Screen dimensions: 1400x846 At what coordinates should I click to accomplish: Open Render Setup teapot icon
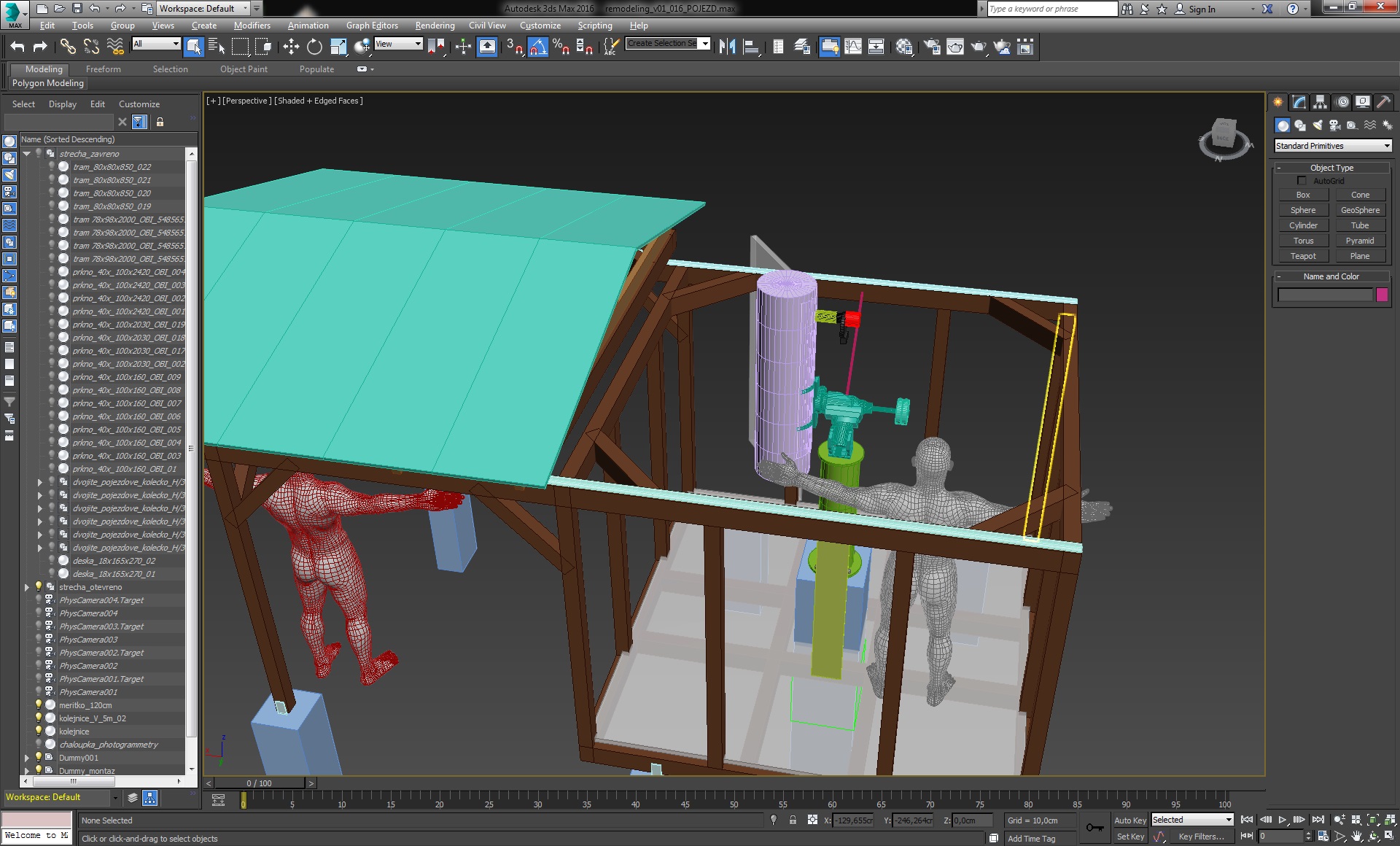click(932, 47)
